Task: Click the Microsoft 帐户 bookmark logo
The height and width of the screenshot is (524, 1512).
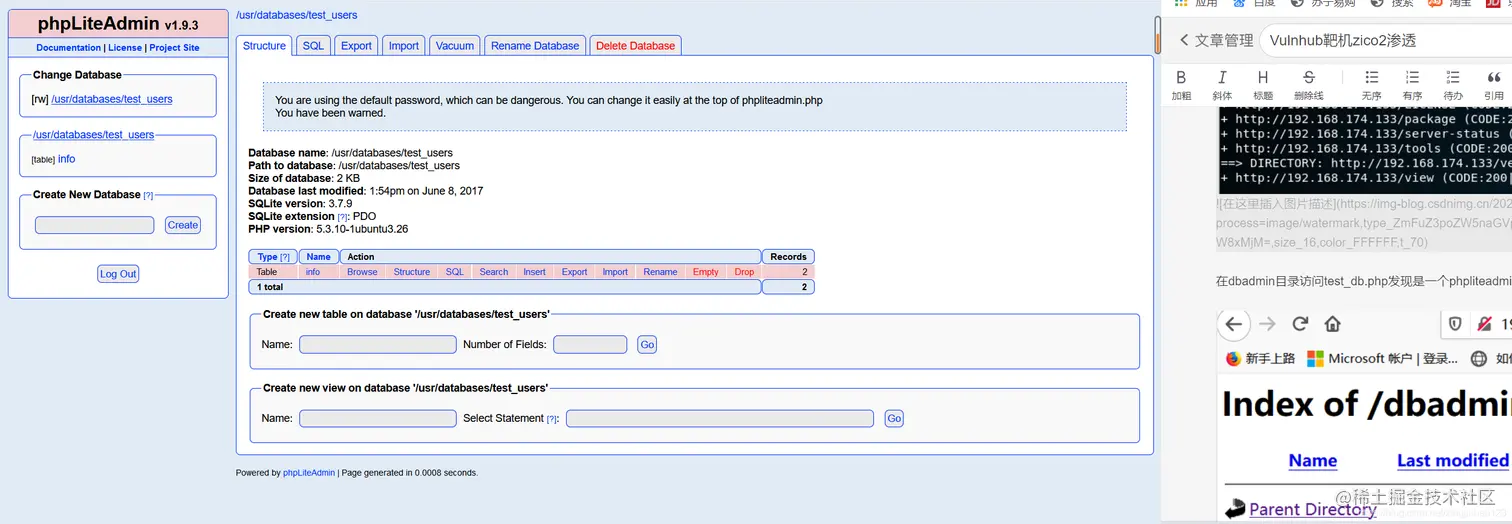Action: point(1314,358)
